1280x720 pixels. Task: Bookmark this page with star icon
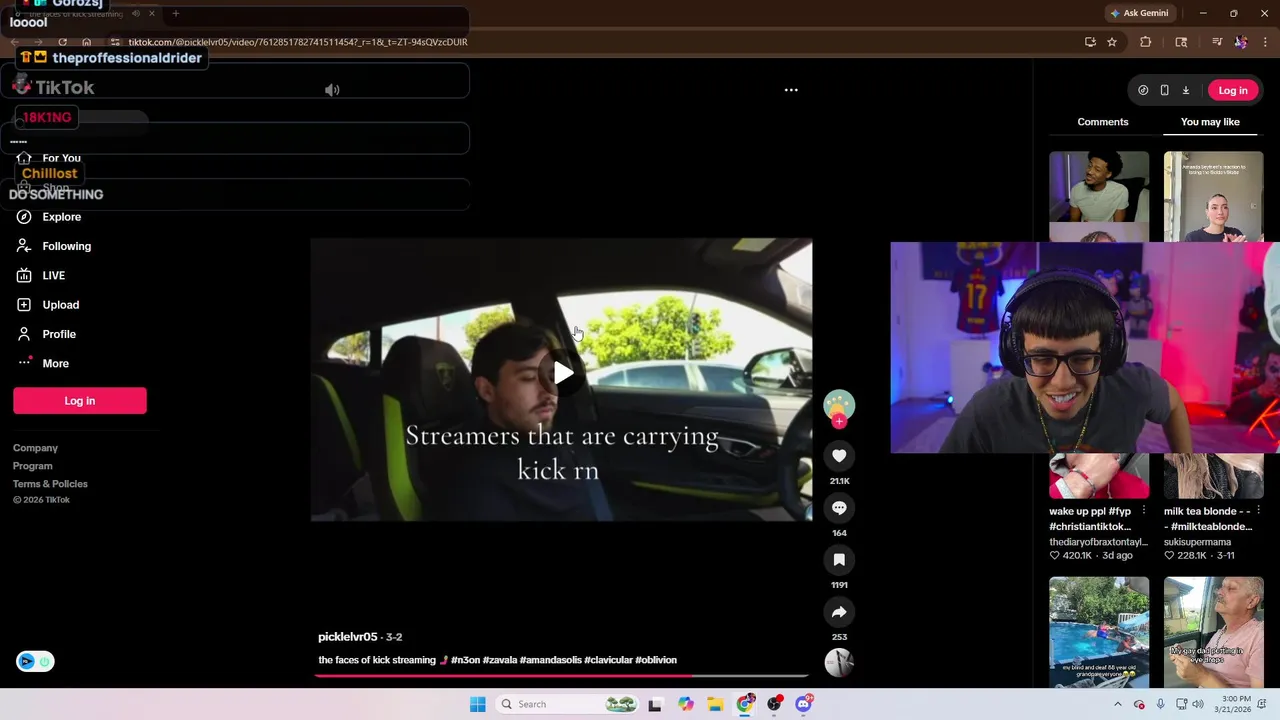[x=1111, y=42]
